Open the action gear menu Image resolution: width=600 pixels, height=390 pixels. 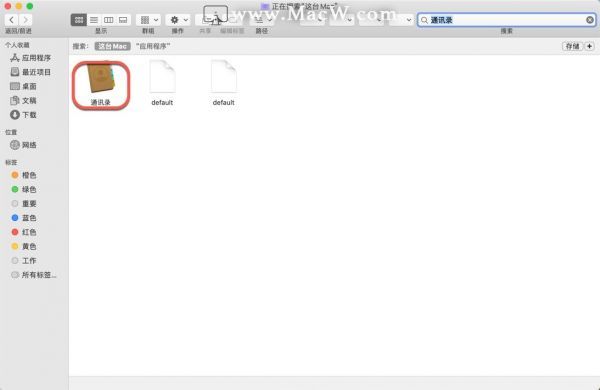178,20
